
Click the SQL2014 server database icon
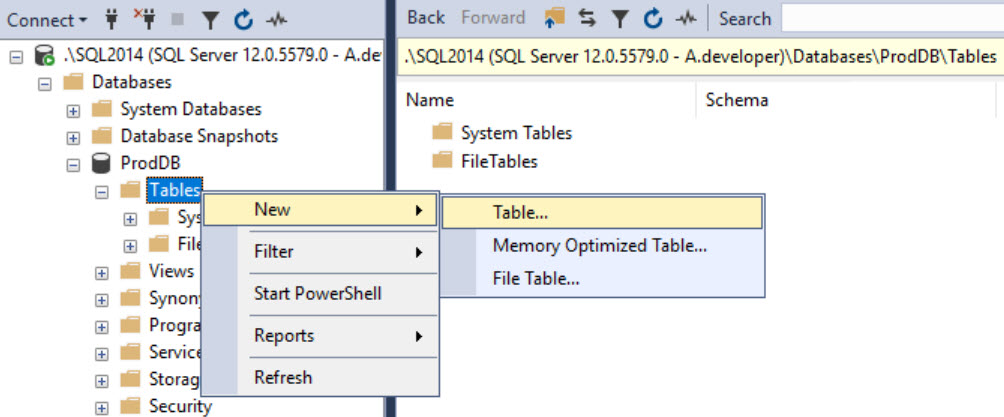pyautogui.click(x=45, y=56)
